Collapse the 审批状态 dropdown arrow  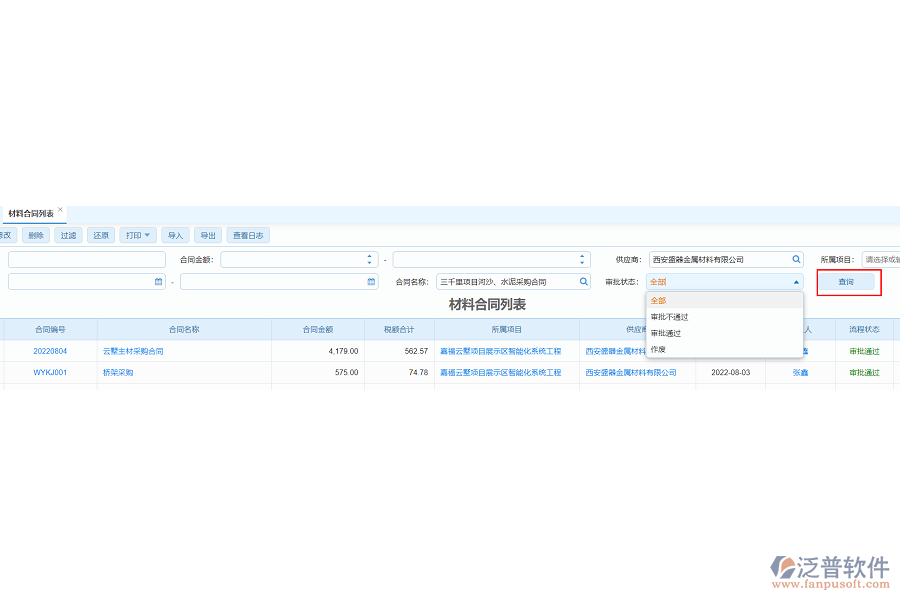pyautogui.click(x=796, y=282)
